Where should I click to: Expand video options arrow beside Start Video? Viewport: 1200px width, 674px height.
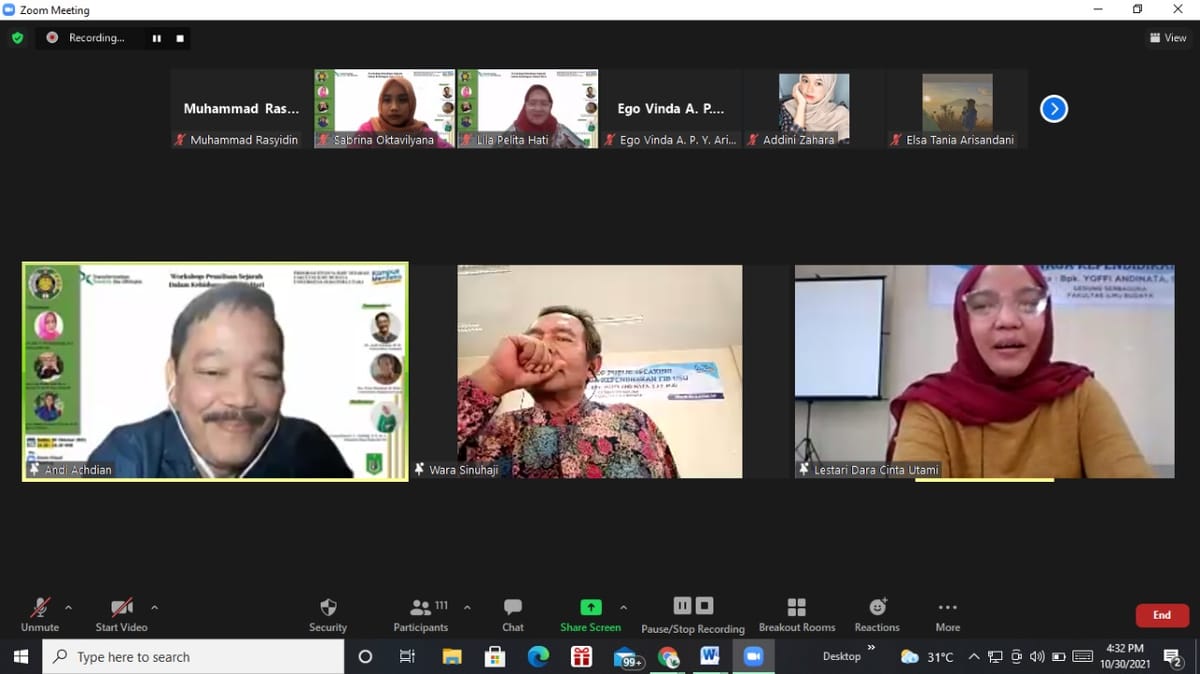pos(154,607)
